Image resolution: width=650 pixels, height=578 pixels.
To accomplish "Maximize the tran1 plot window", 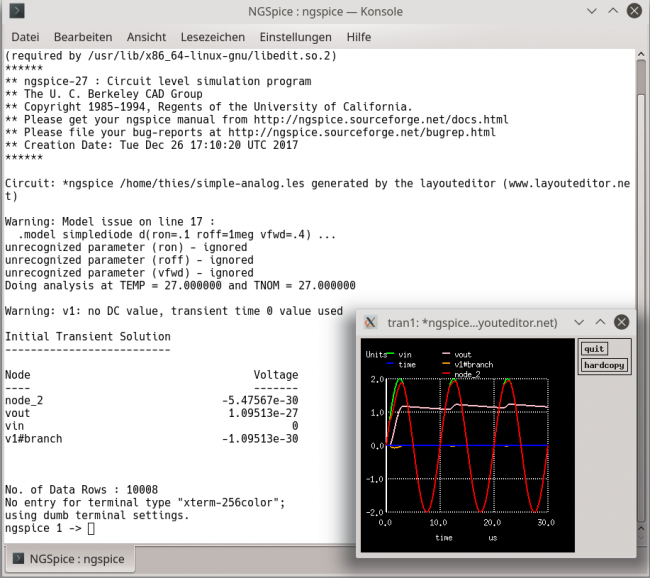I will pos(600,322).
